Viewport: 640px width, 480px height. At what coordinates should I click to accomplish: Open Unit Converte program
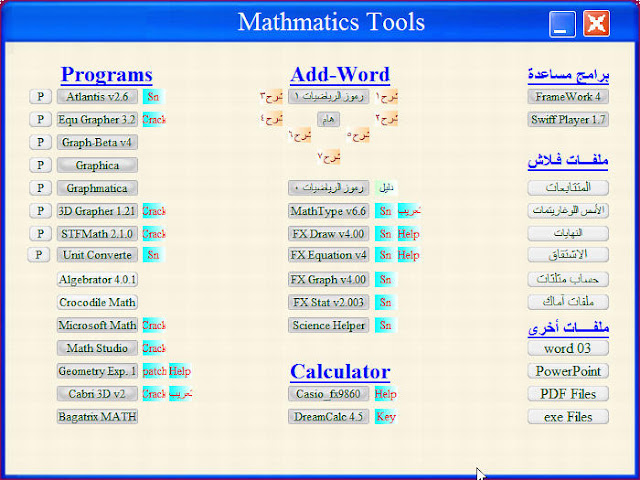[97, 255]
